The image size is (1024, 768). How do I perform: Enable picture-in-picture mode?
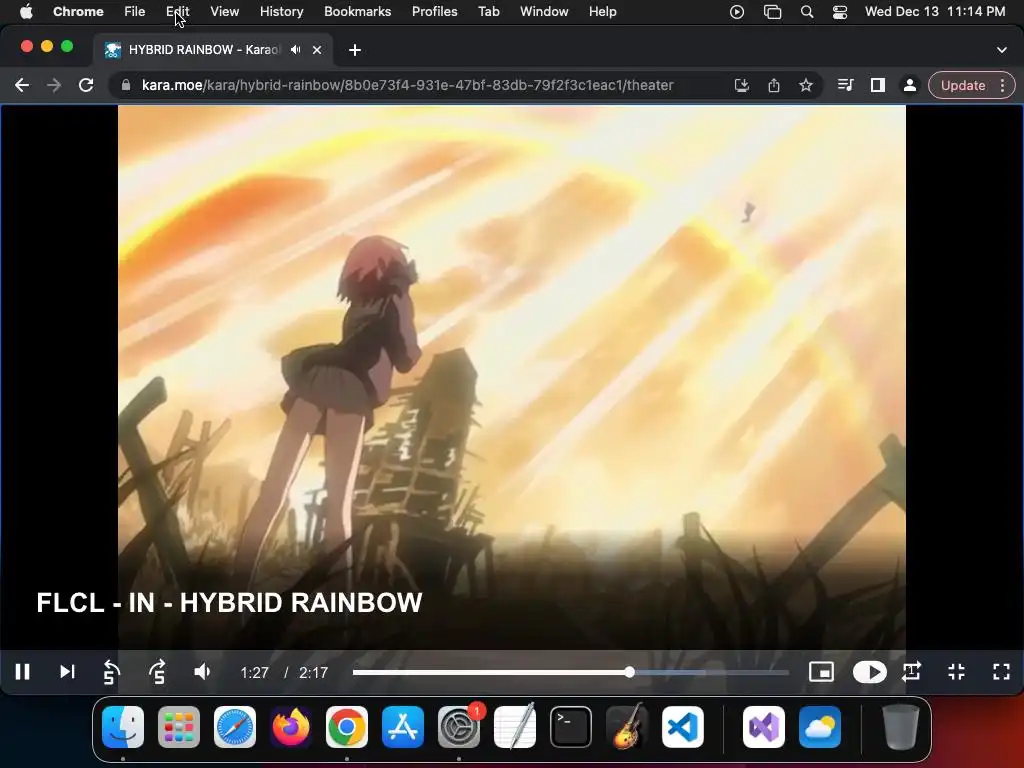tap(821, 672)
